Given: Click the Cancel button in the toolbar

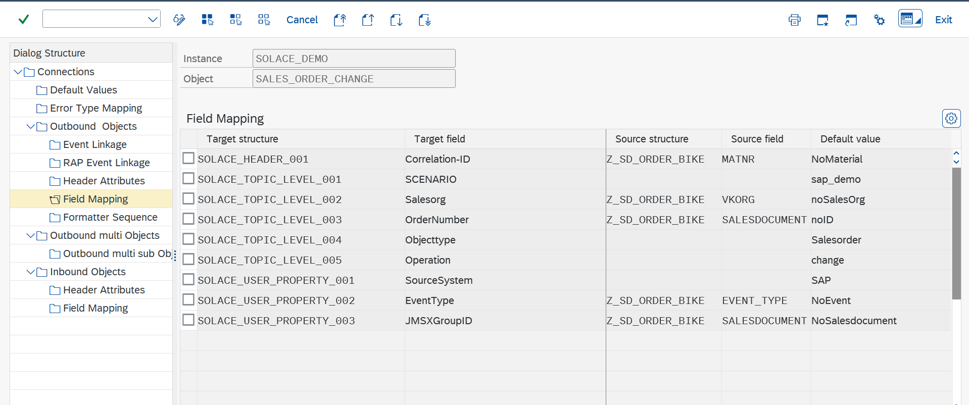Looking at the screenshot, I should (302, 20).
